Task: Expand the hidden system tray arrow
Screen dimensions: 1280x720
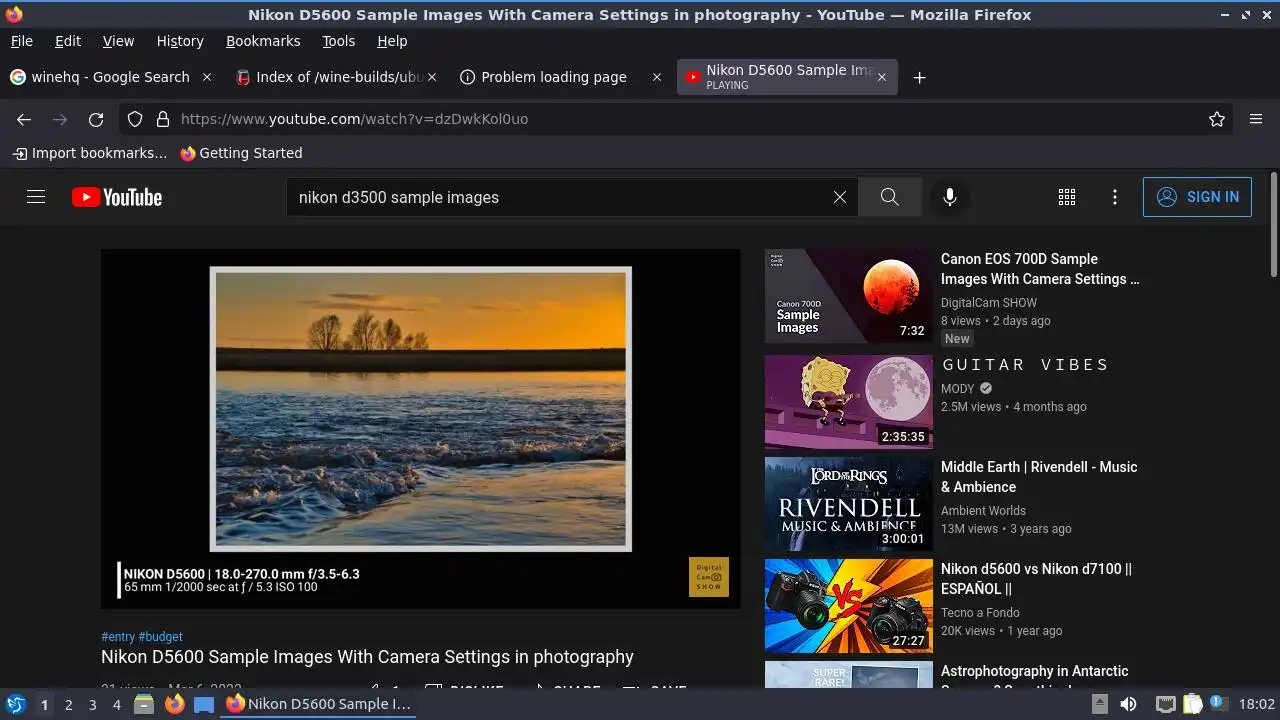Action: [x=1099, y=704]
